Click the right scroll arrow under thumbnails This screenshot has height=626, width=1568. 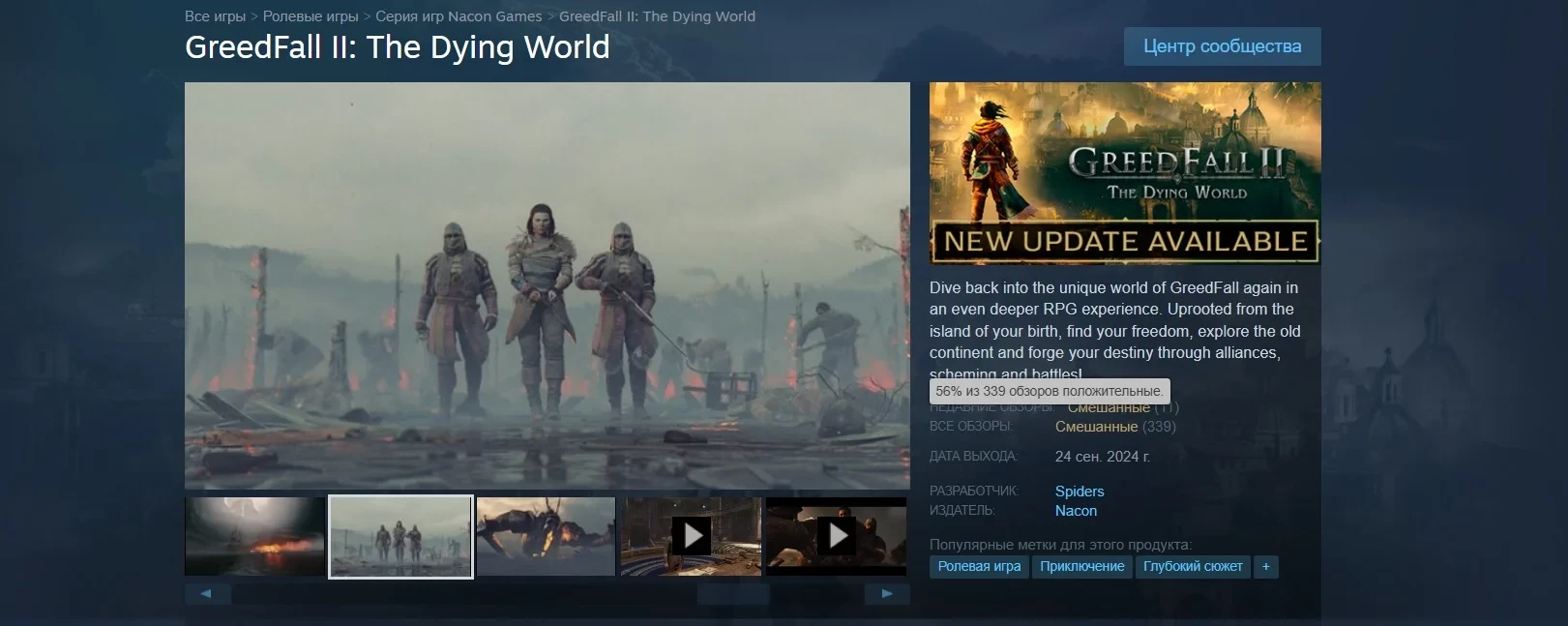(x=886, y=594)
